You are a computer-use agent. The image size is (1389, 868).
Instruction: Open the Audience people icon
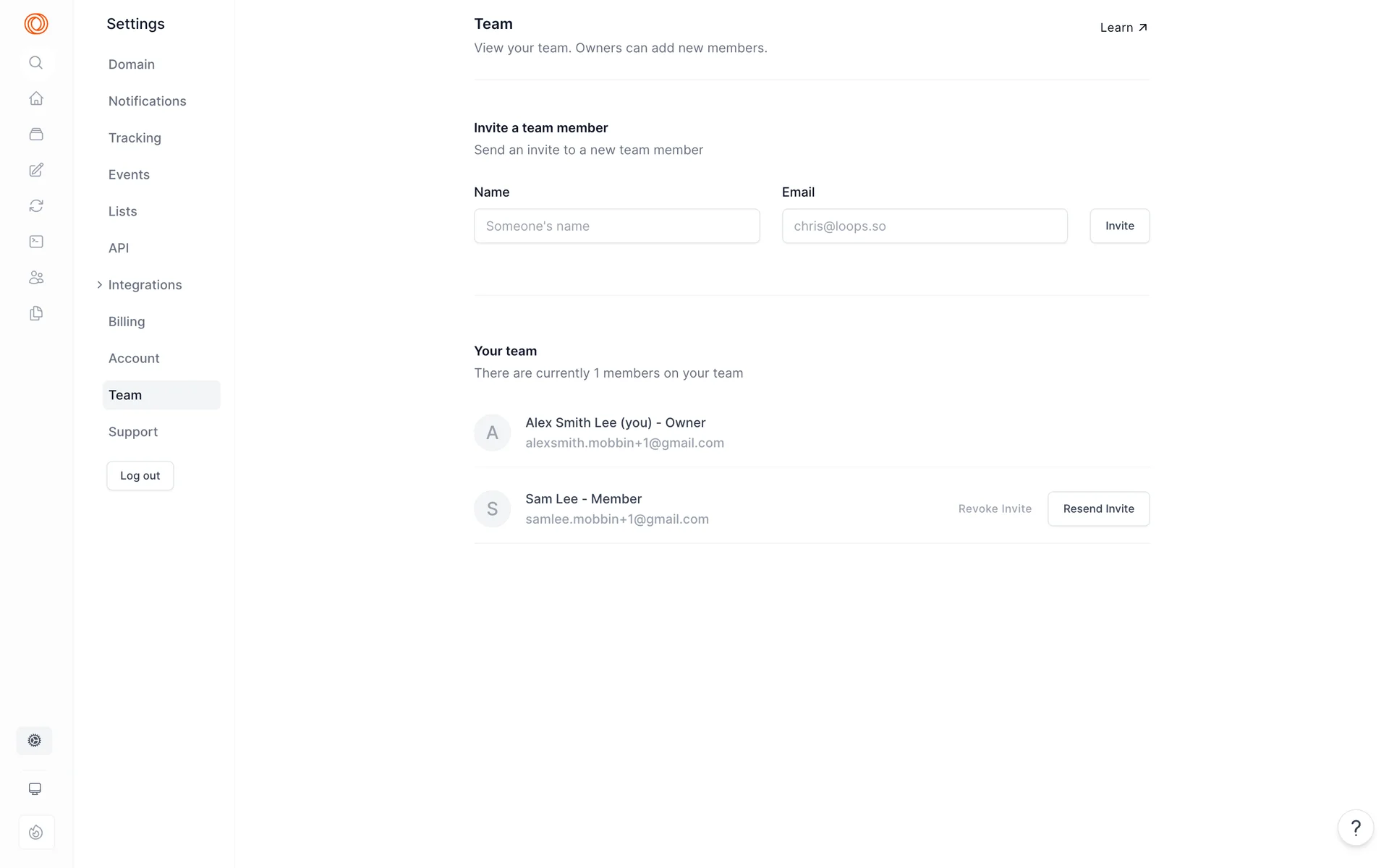(x=36, y=278)
